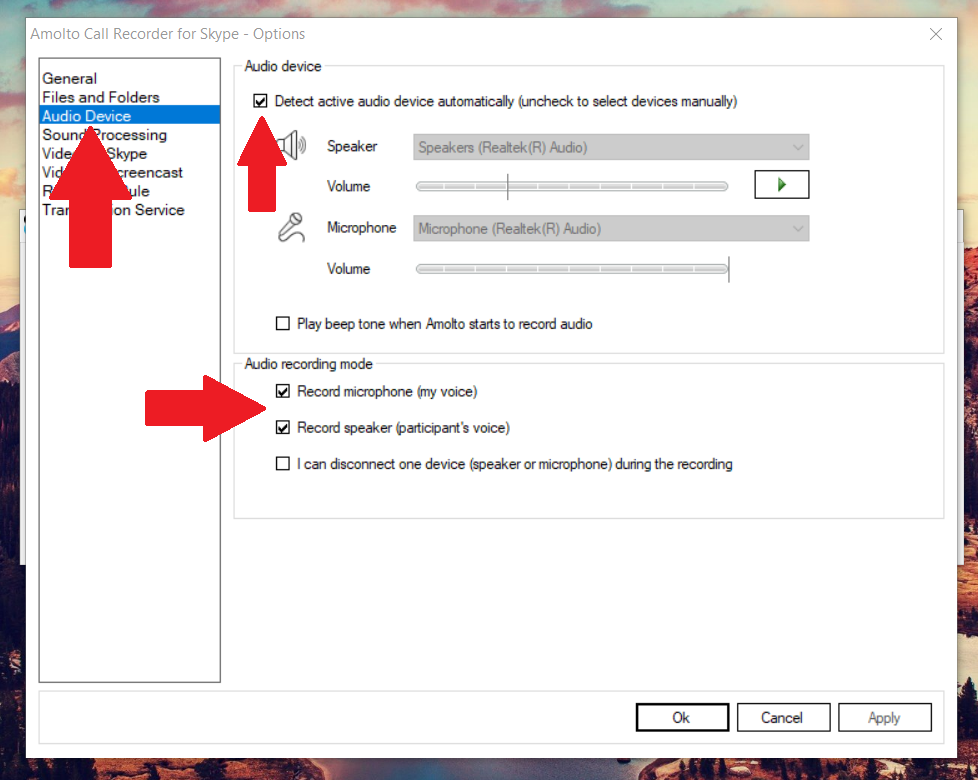978x780 pixels.
Task: Click the microphone icon beside Microphone label
Action: (291, 228)
